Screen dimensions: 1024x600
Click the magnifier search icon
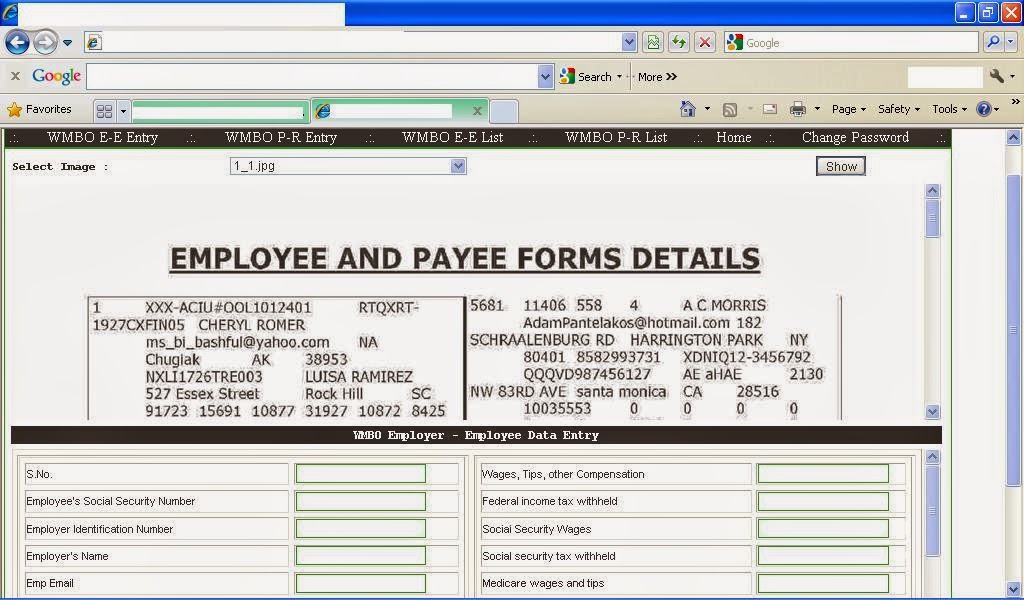tap(993, 42)
